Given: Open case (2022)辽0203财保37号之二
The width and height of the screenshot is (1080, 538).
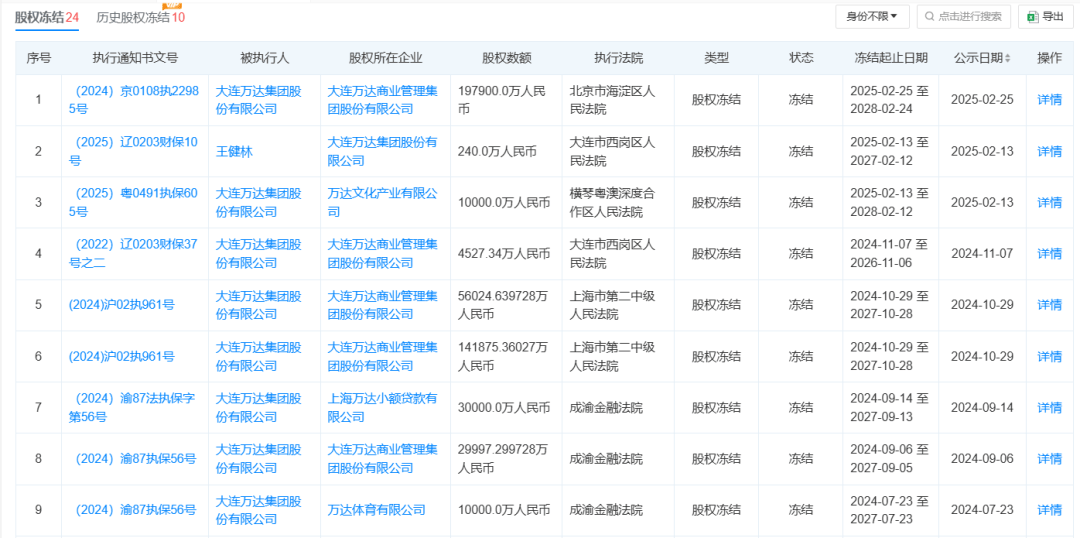Looking at the screenshot, I should click(134, 254).
